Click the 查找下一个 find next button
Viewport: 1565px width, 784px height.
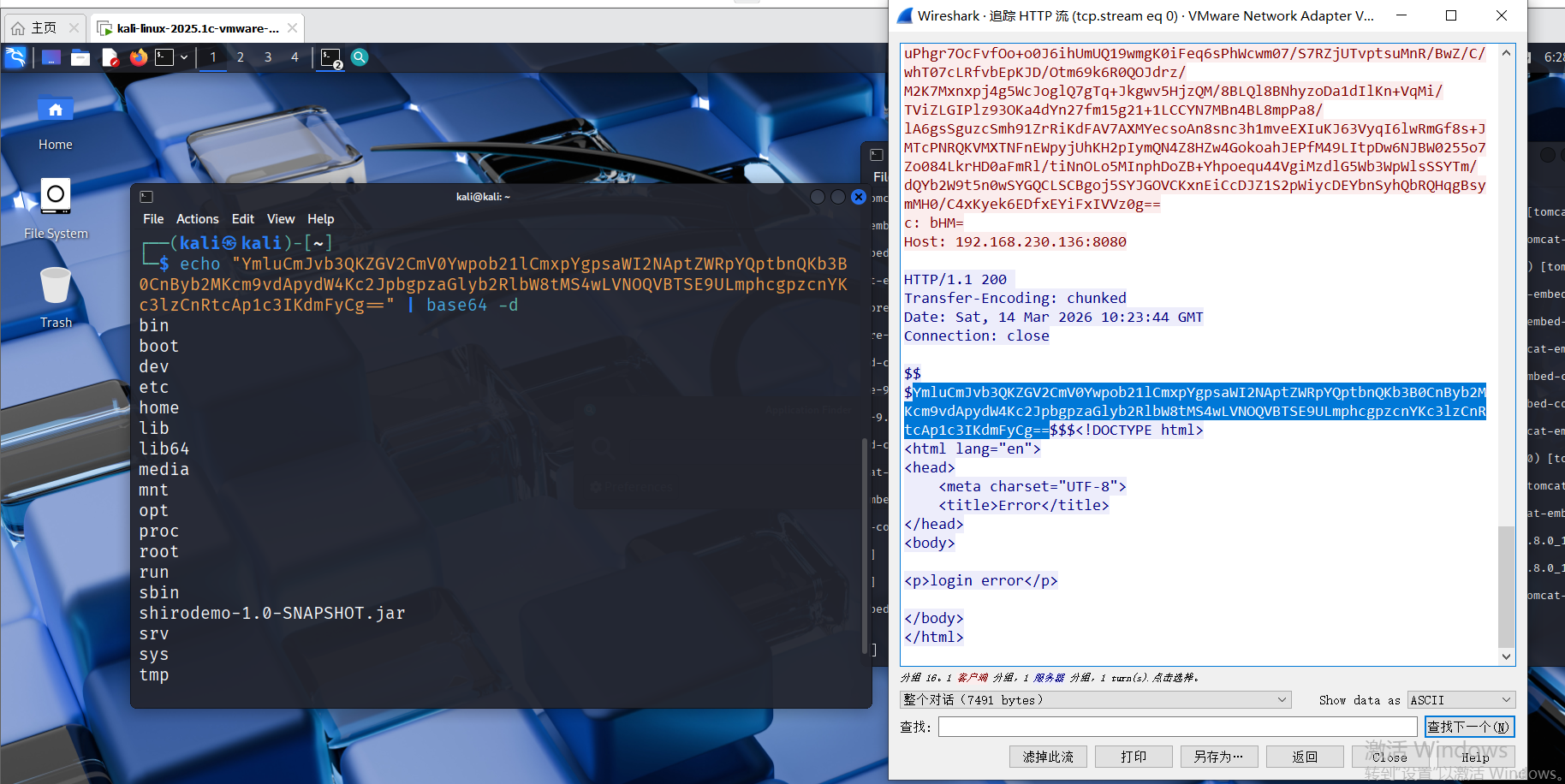pos(1469,727)
